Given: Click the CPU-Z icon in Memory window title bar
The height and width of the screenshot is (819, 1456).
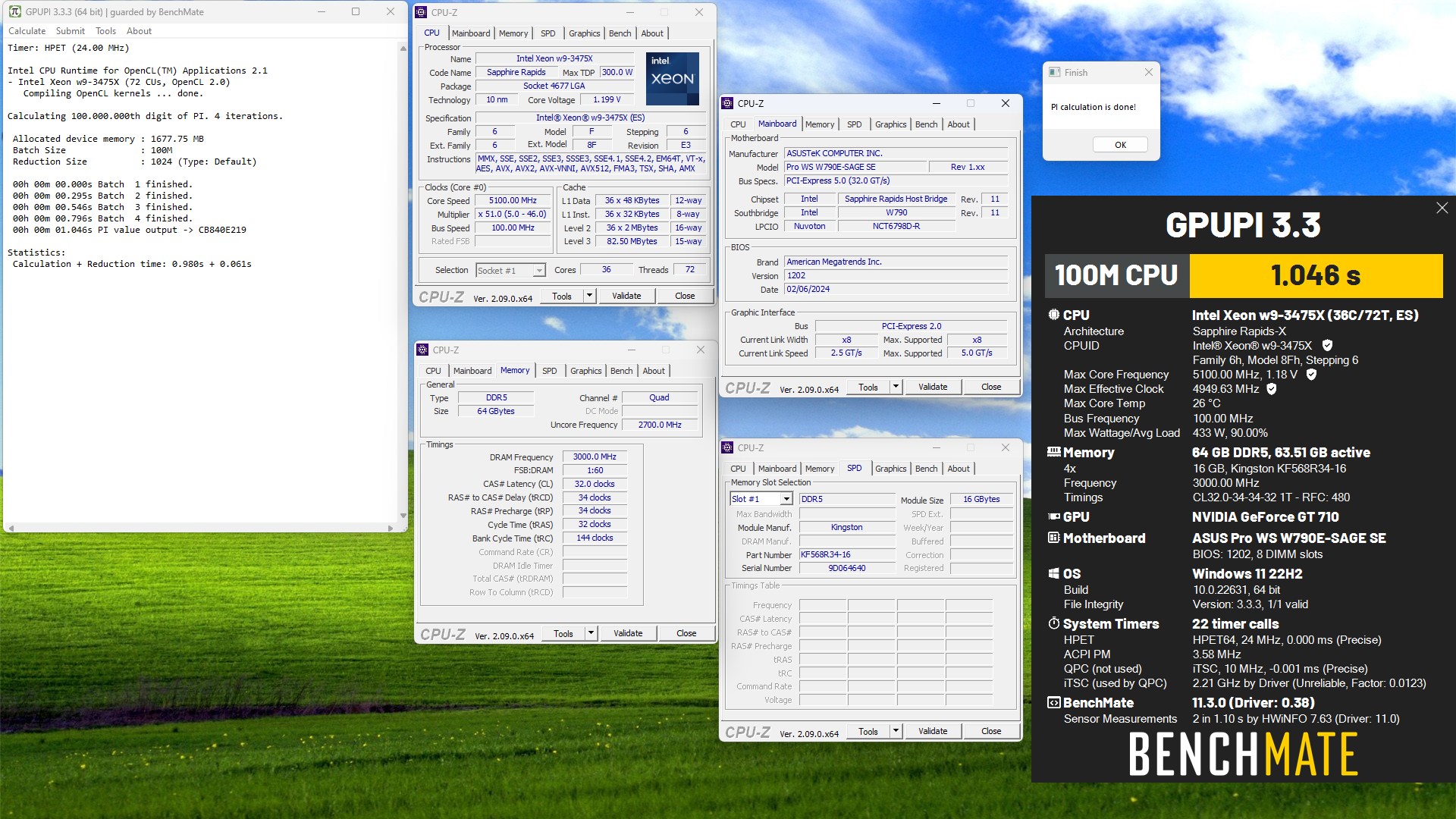Looking at the screenshot, I should point(423,350).
